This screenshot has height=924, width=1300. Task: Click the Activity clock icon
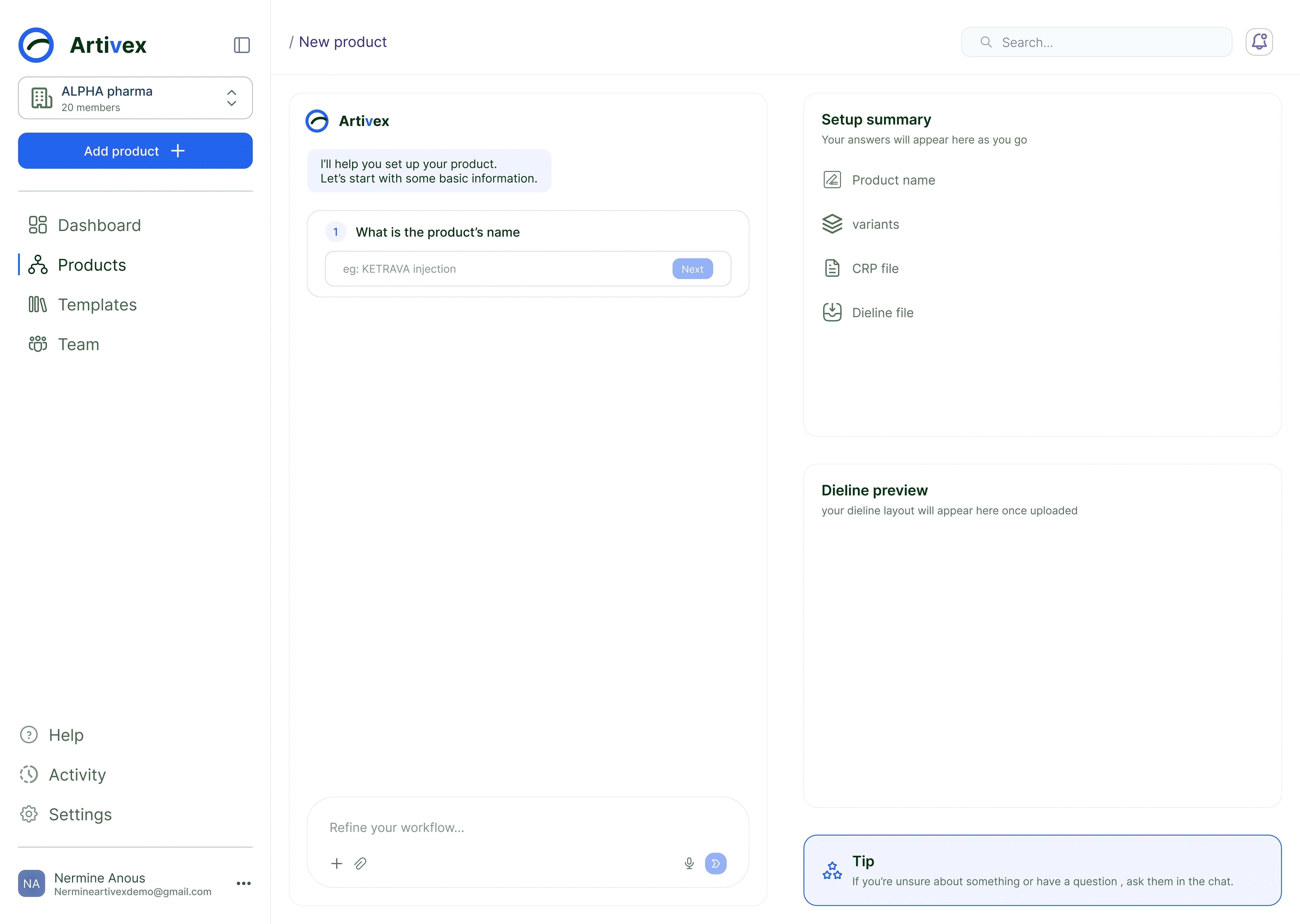pos(29,774)
